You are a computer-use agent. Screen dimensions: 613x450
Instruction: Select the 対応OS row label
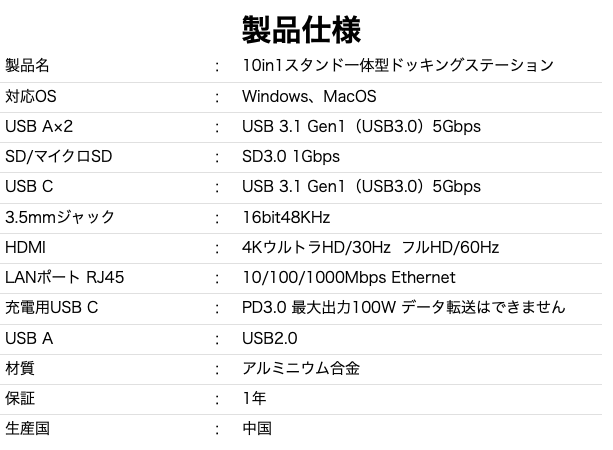pos(30,96)
